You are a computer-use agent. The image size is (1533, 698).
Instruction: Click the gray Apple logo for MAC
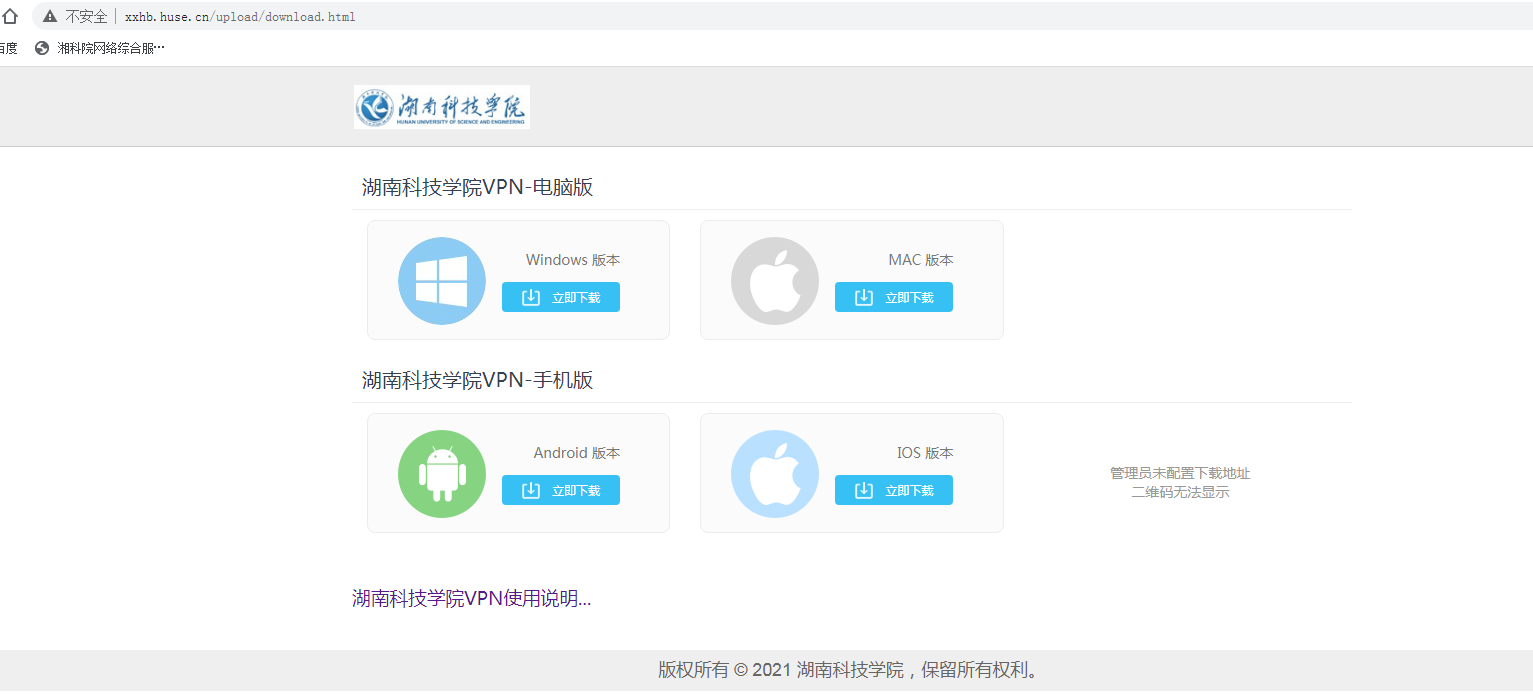tap(775, 281)
